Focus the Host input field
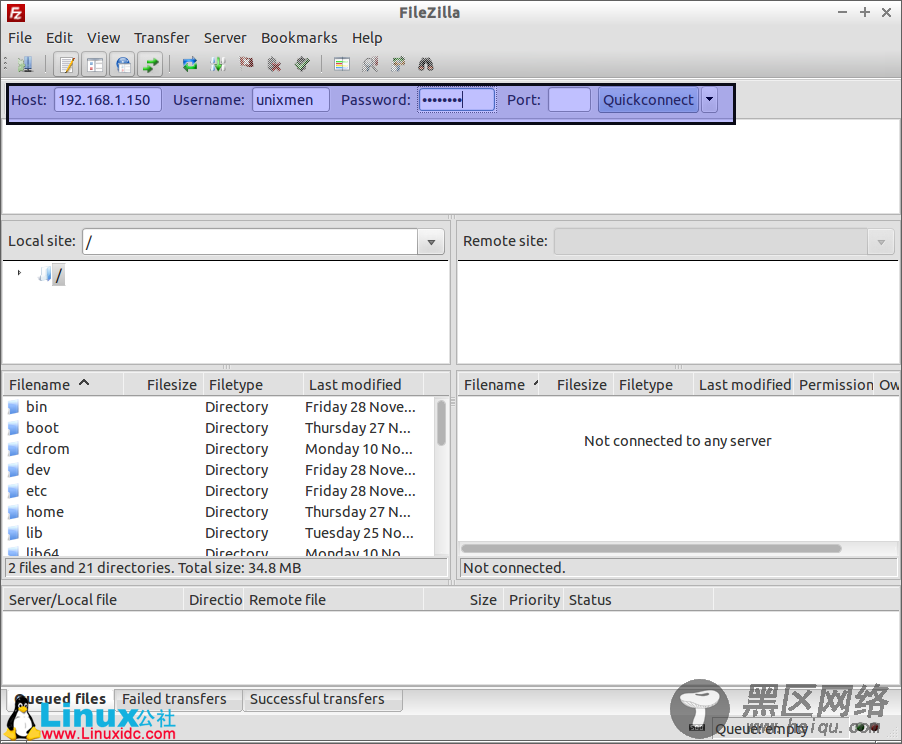The height and width of the screenshot is (744, 902). click(x=108, y=100)
